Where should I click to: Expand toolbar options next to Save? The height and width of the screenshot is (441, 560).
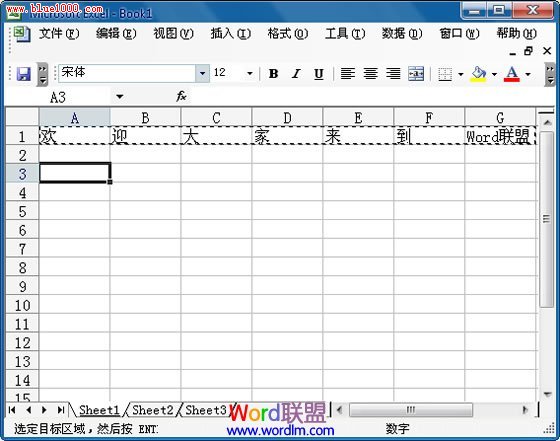(42, 74)
